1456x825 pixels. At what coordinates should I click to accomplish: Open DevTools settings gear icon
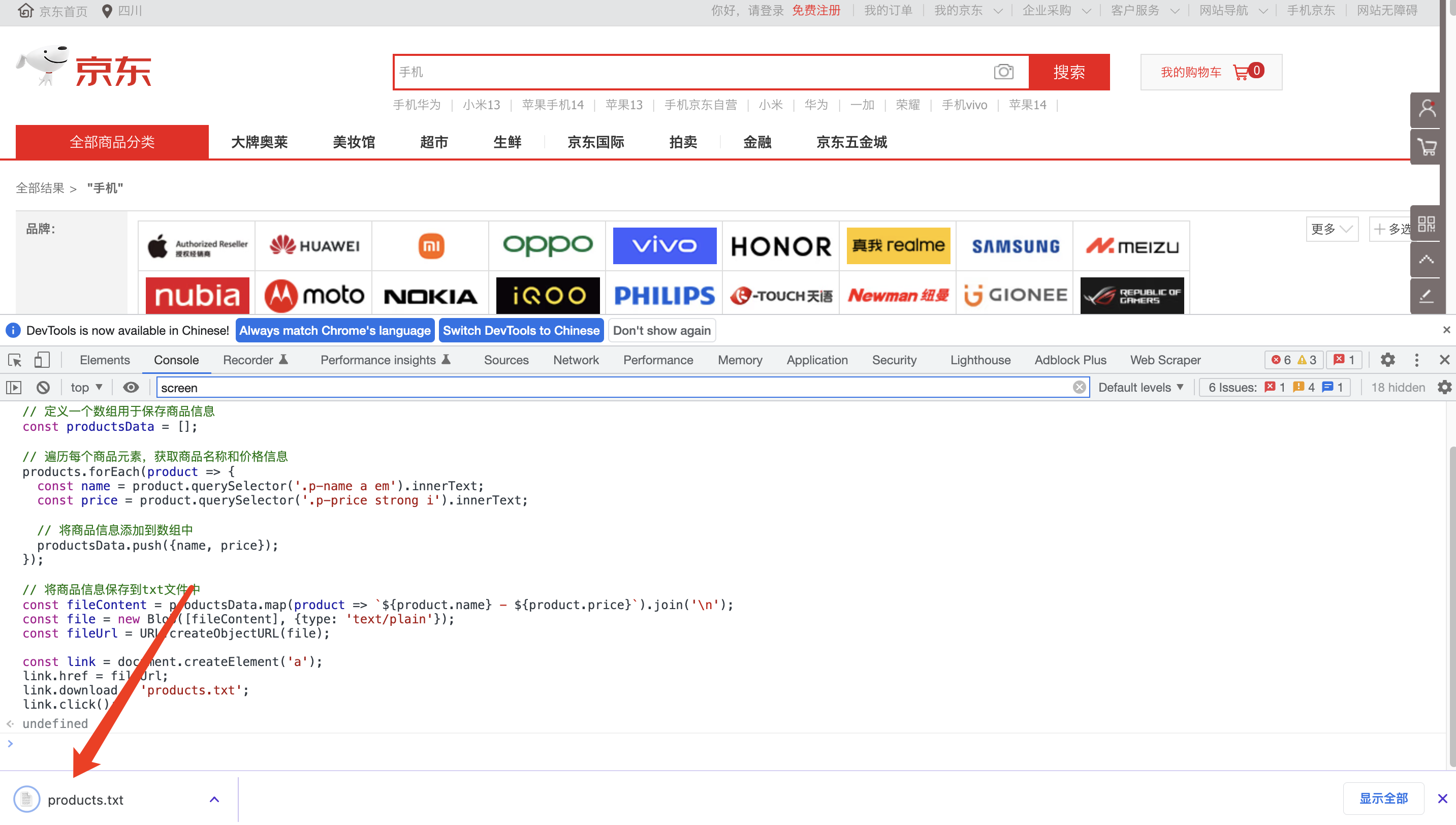pyautogui.click(x=1387, y=360)
